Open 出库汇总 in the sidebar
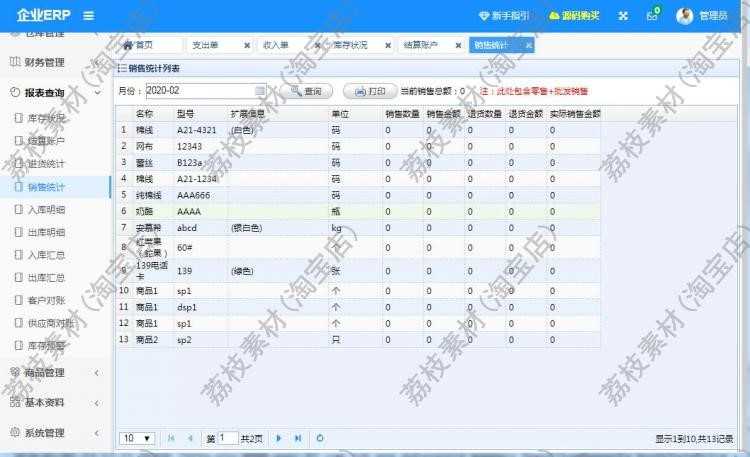Viewport: 750px width, 457px height. 46,278
